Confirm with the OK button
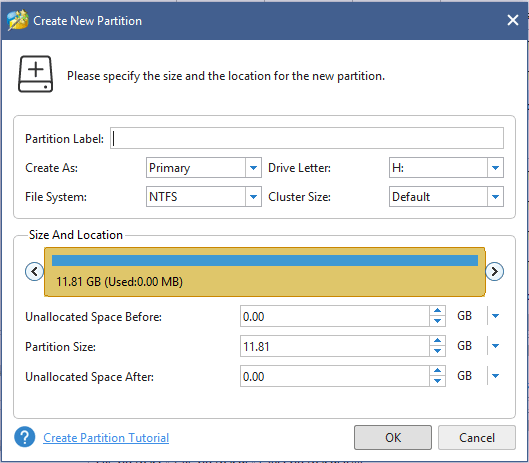The width and height of the screenshot is (529, 463). click(x=393, y=437)
